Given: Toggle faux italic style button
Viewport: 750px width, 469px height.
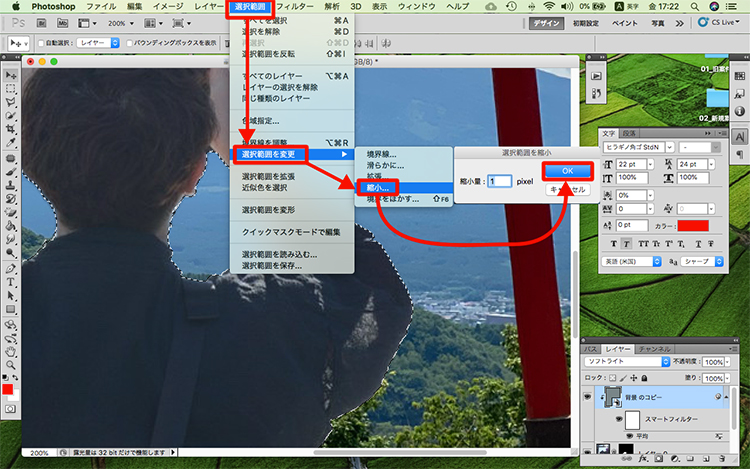Looking at the screenshot, I should coord(626,244).
